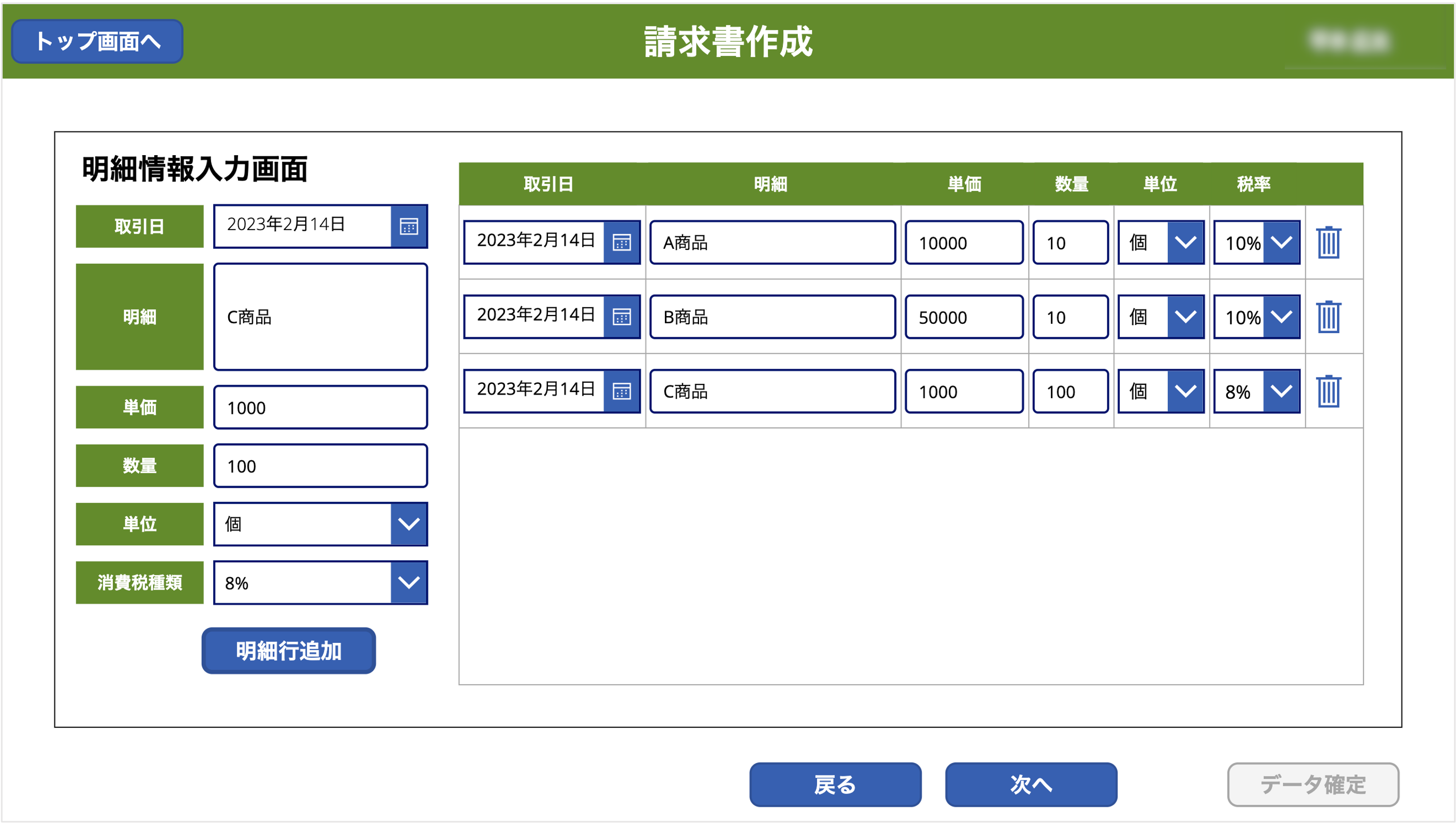The width and height of the screenshot is (1456, 825).
Task: Open 単位 dropdown in B商品 row
Action: pyautogui.click(x=1185, y=317)
